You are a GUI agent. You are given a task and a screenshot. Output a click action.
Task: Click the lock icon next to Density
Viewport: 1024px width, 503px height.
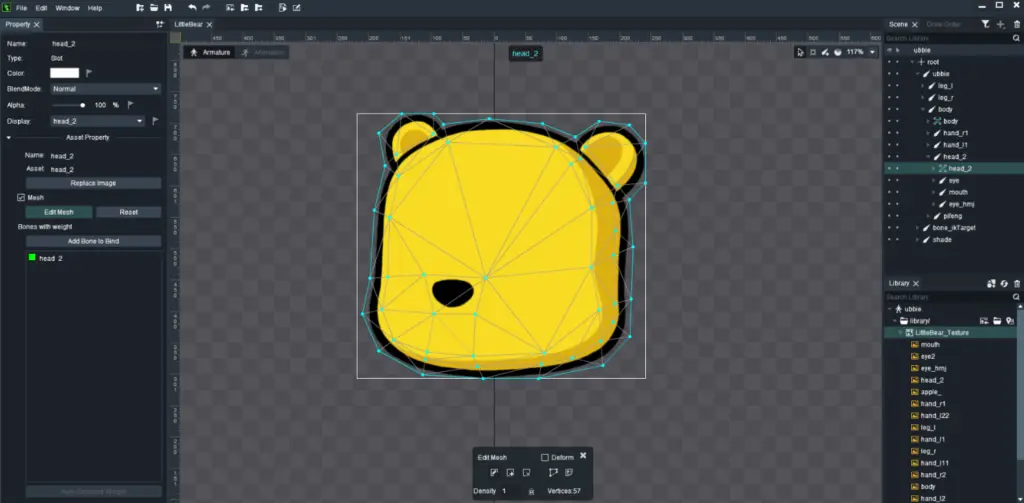(531, 491)
